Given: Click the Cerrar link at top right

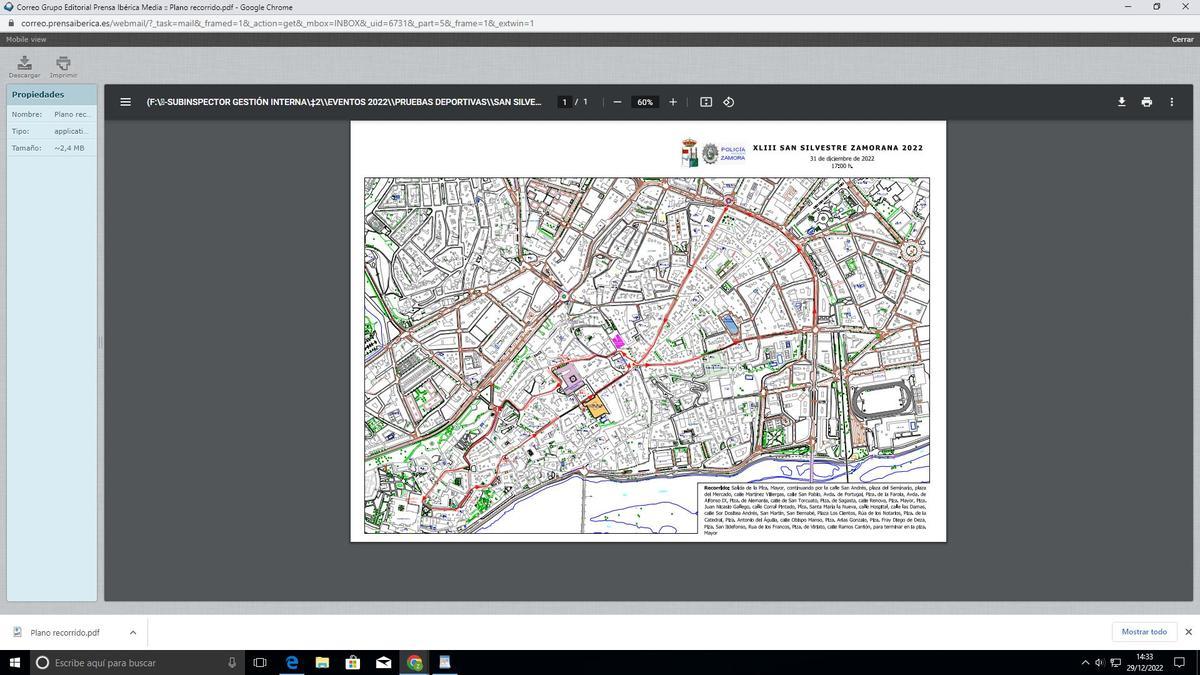Looking at the screenshot, I should [1182, 40].
